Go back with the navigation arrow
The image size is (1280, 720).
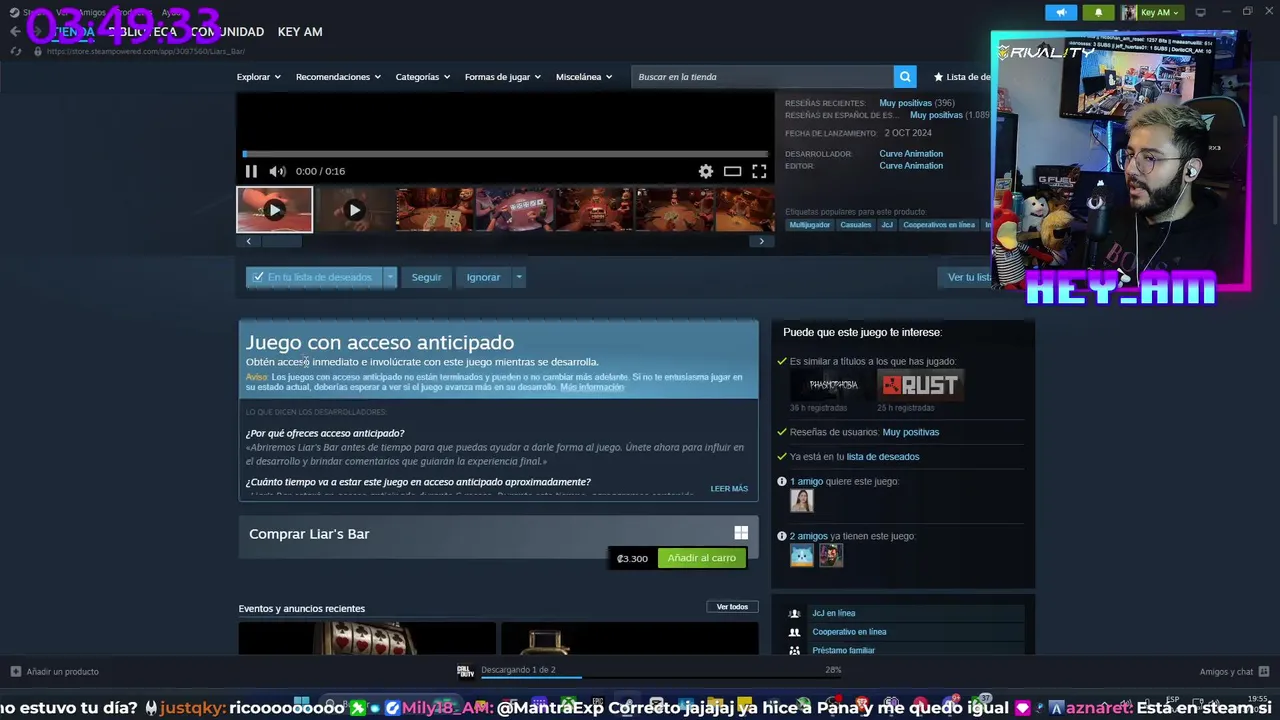pyautogui.click(x=15, y=32)
